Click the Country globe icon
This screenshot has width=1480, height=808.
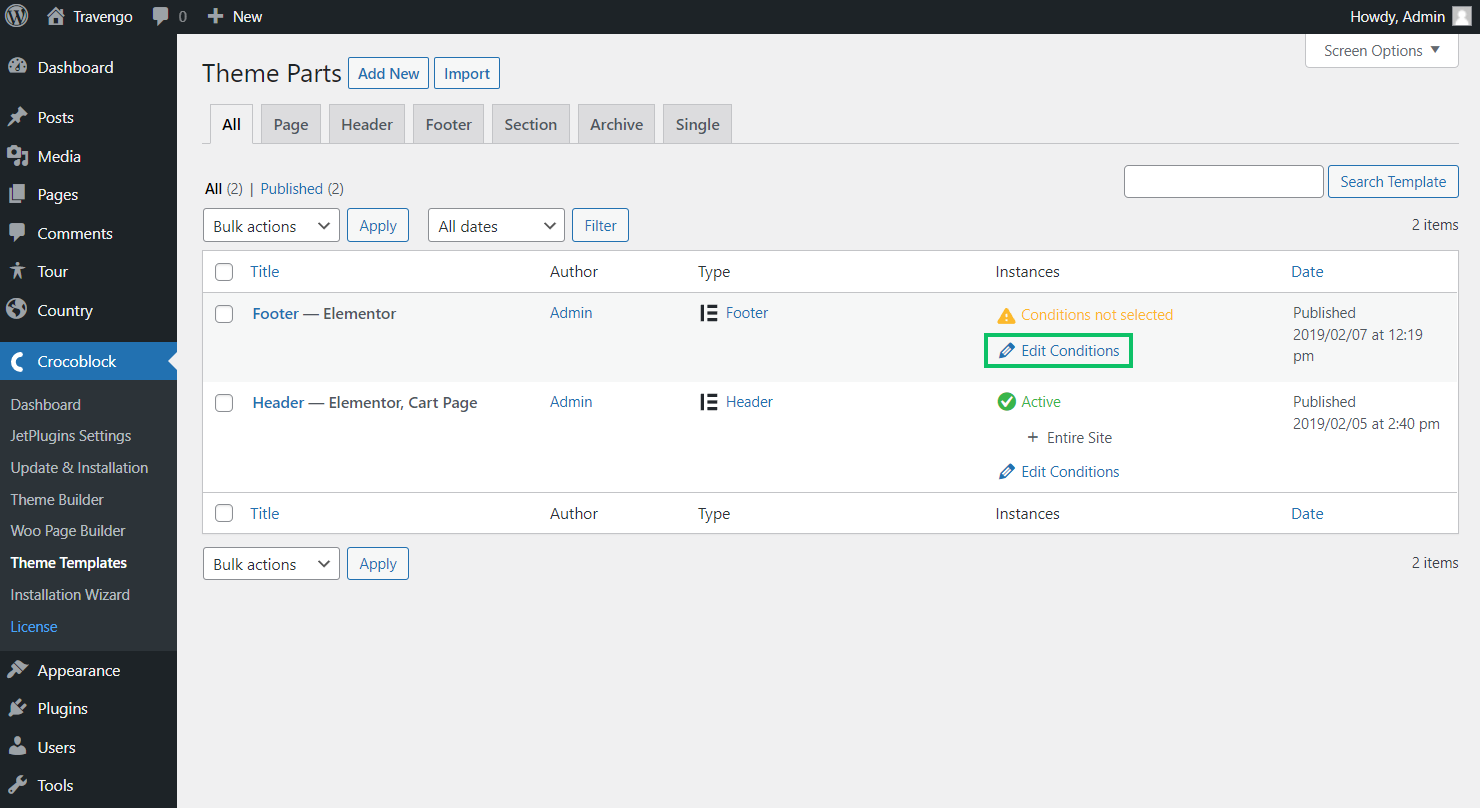[17, 310]
